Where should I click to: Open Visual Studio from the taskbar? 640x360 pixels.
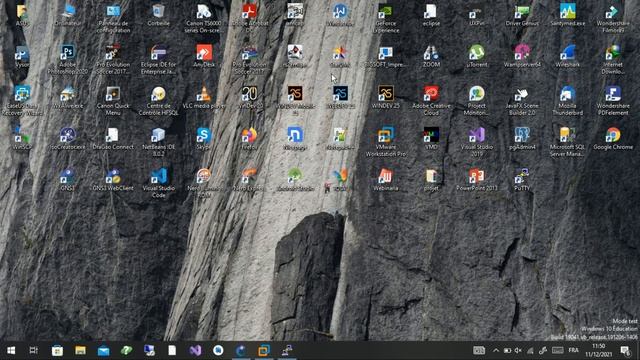(x=195, y=350)
